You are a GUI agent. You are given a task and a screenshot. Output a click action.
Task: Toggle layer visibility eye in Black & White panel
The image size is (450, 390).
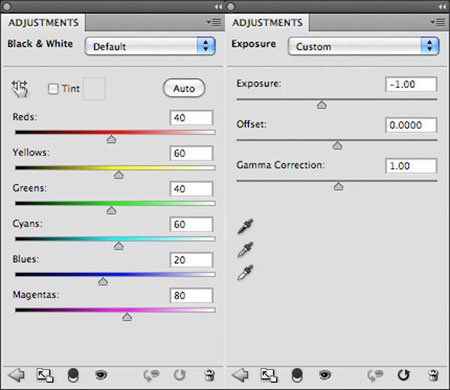[x=101, y=375]
